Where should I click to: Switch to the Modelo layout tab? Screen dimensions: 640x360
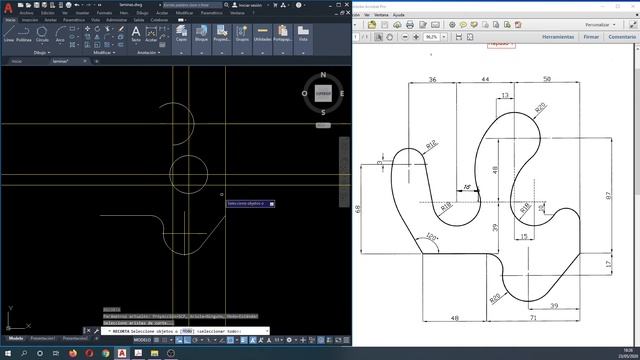(16, 338)
